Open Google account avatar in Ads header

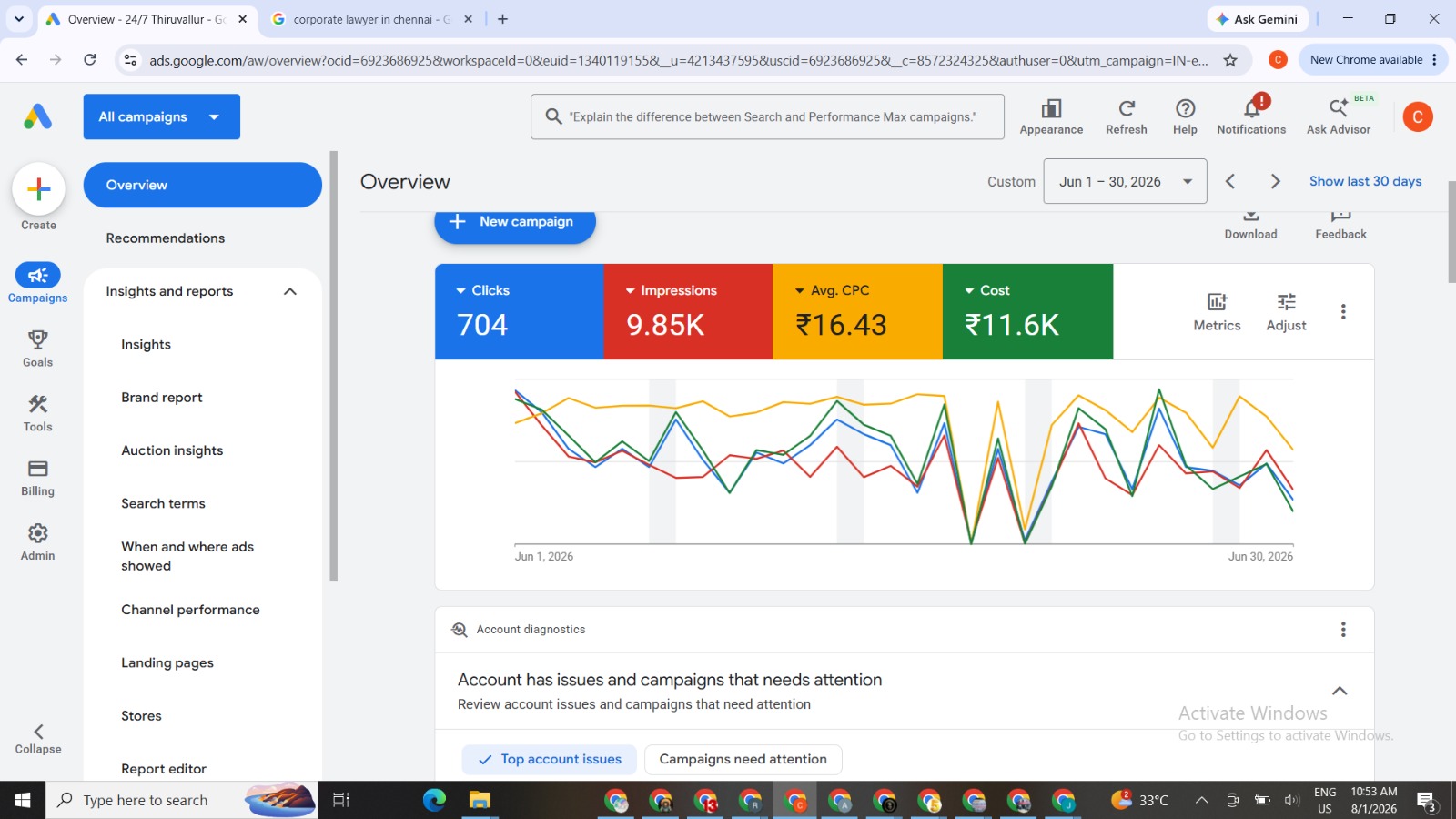[x=1418, y=116]
